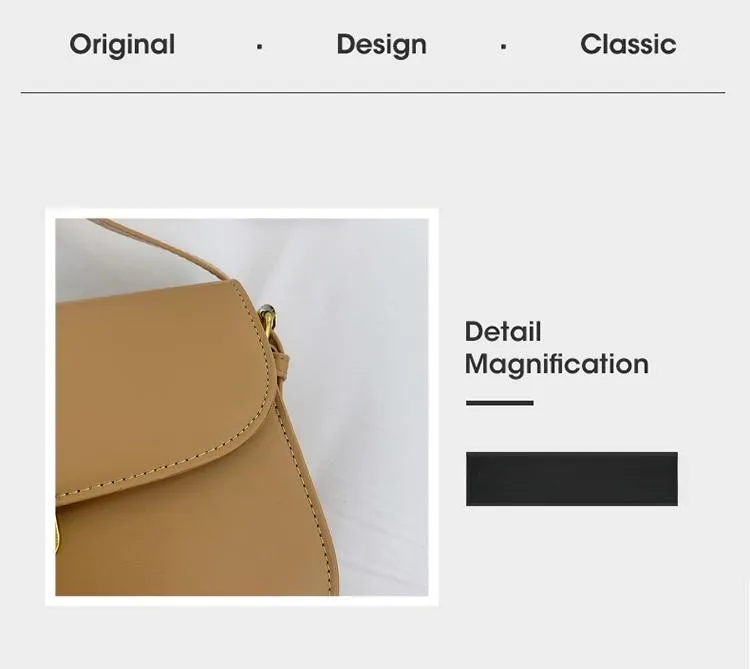This screenshot has width=750, height=669.
Task: Click the tan handbag detail photo
Action: click(242, 407)
